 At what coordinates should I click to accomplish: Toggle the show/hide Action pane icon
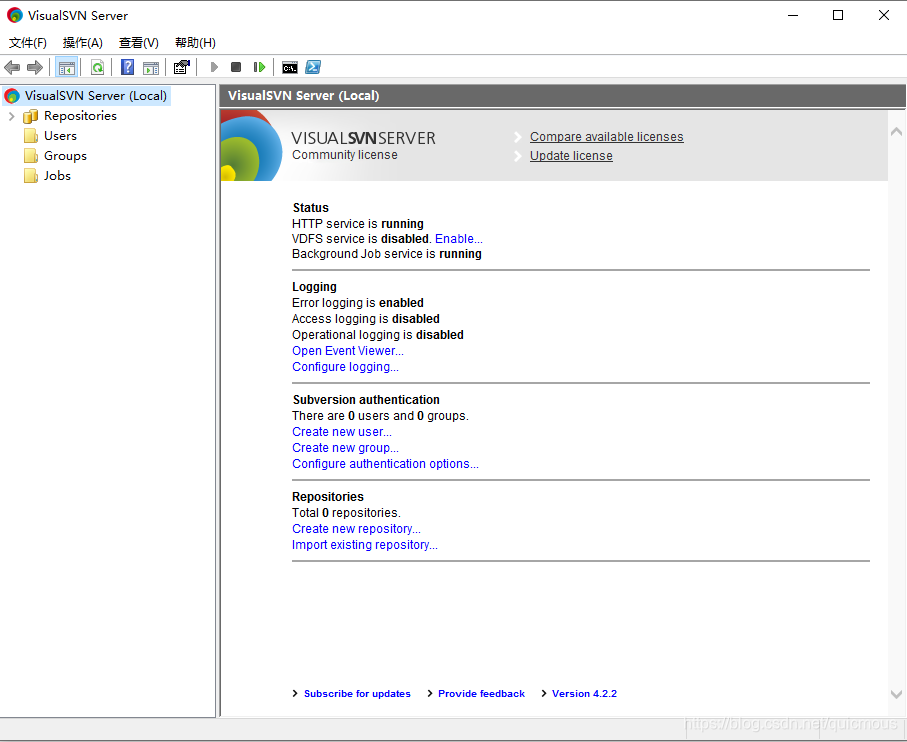point(151,68)
